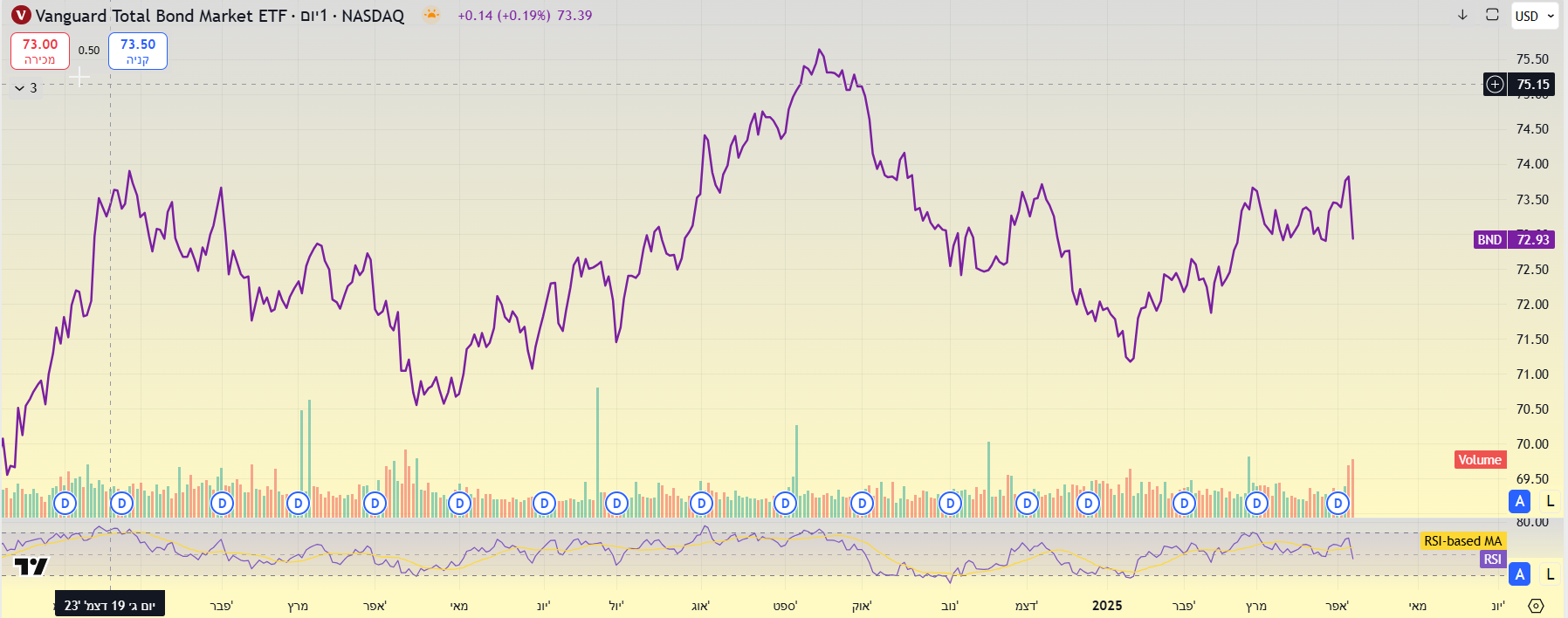This screenshot has height=618, width=1568.
Task: Click dividend D marker above ספט' label
Action: tap(785, 504)
